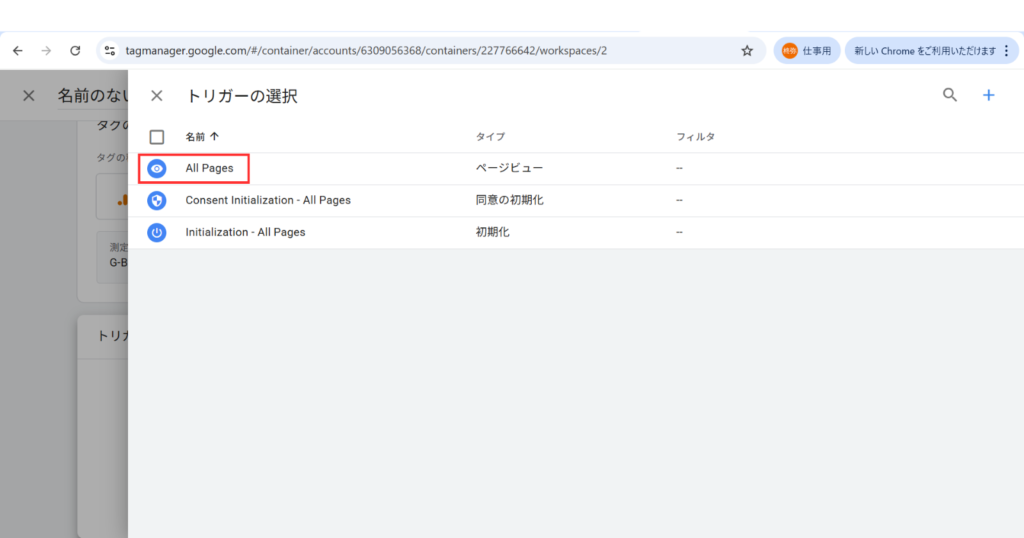Open trigger search with magnifier icon
This screenshot has width=1024, height=538.
[950, 95]
